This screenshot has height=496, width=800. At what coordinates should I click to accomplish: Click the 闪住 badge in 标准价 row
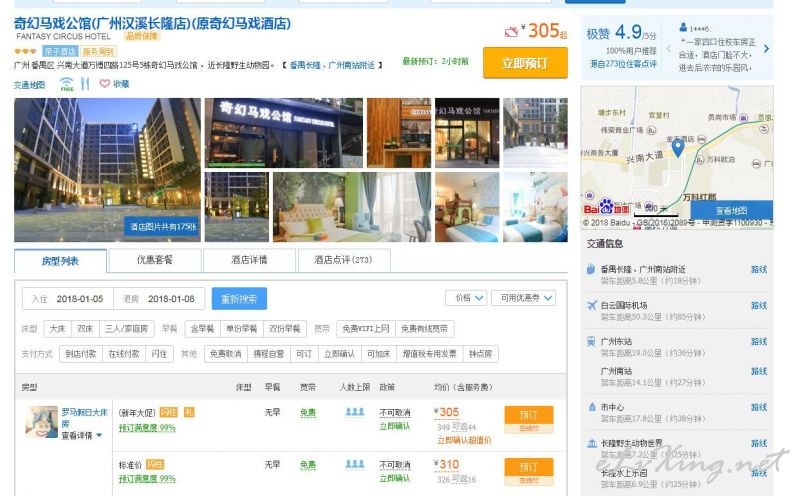(155, 464)
